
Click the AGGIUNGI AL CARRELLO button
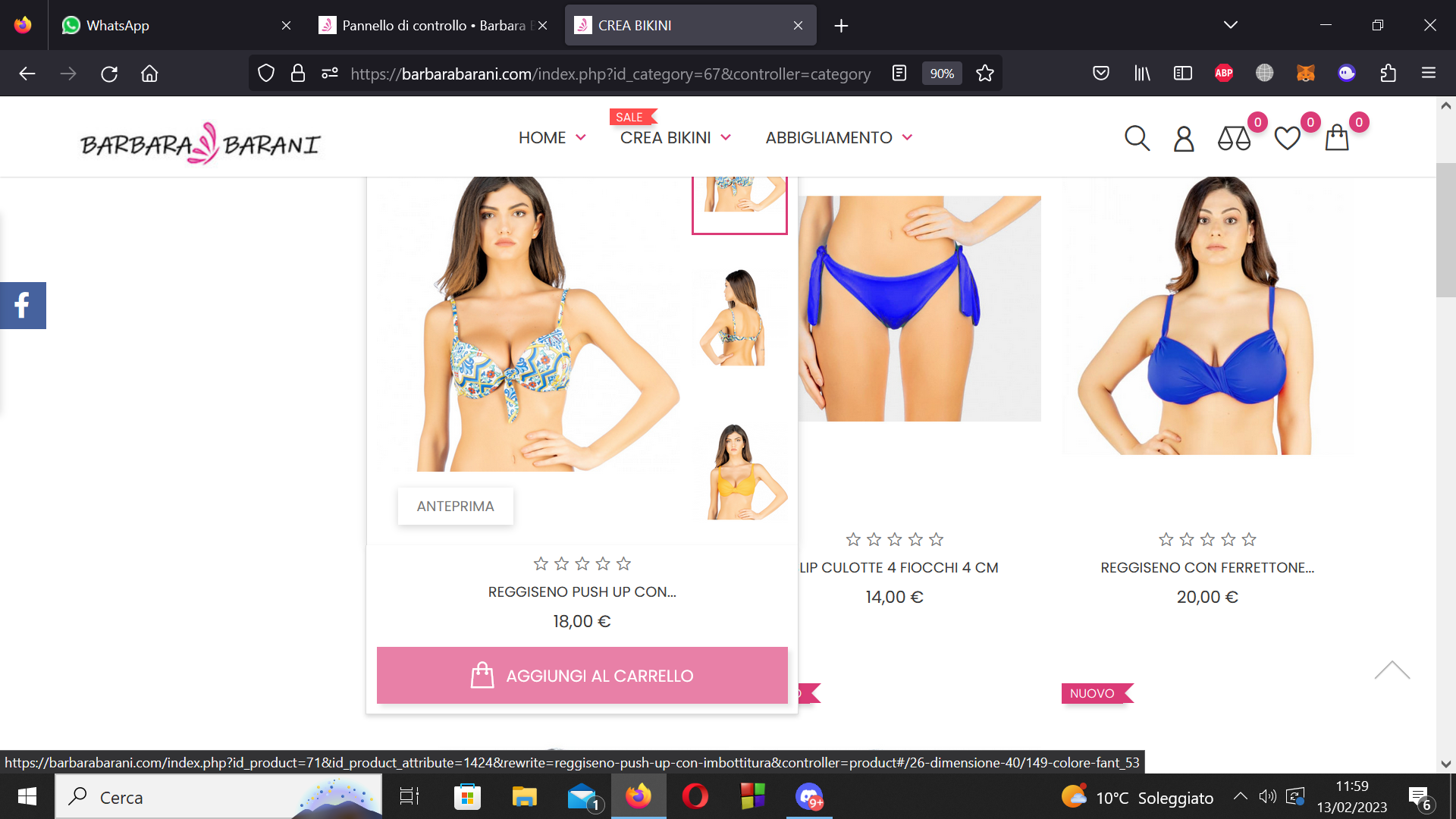(x=582, y=676)
